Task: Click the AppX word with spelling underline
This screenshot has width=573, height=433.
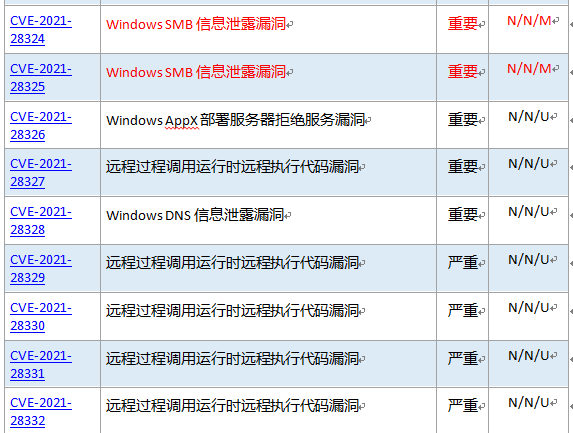Action: point(182,120)
